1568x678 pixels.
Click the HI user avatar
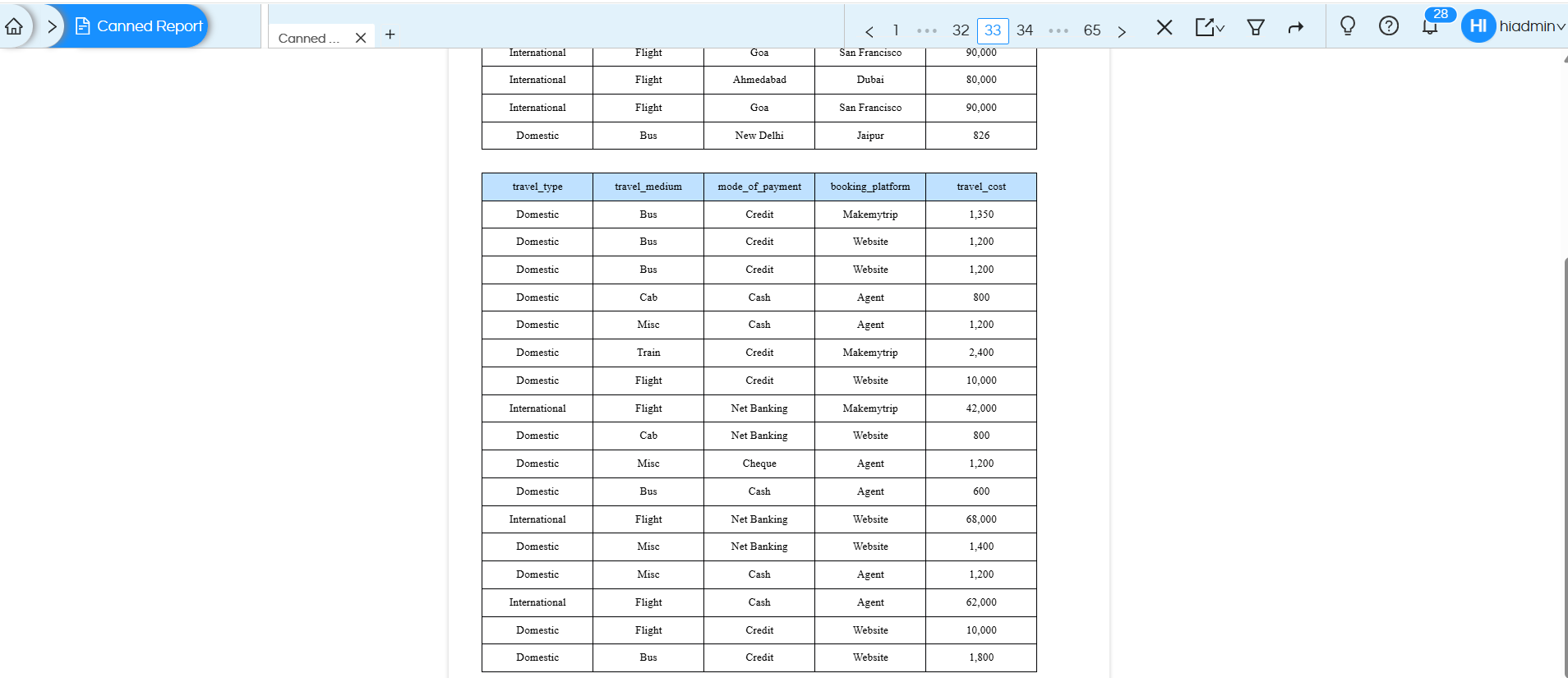pyautogui.click(x=1478, y=25)
